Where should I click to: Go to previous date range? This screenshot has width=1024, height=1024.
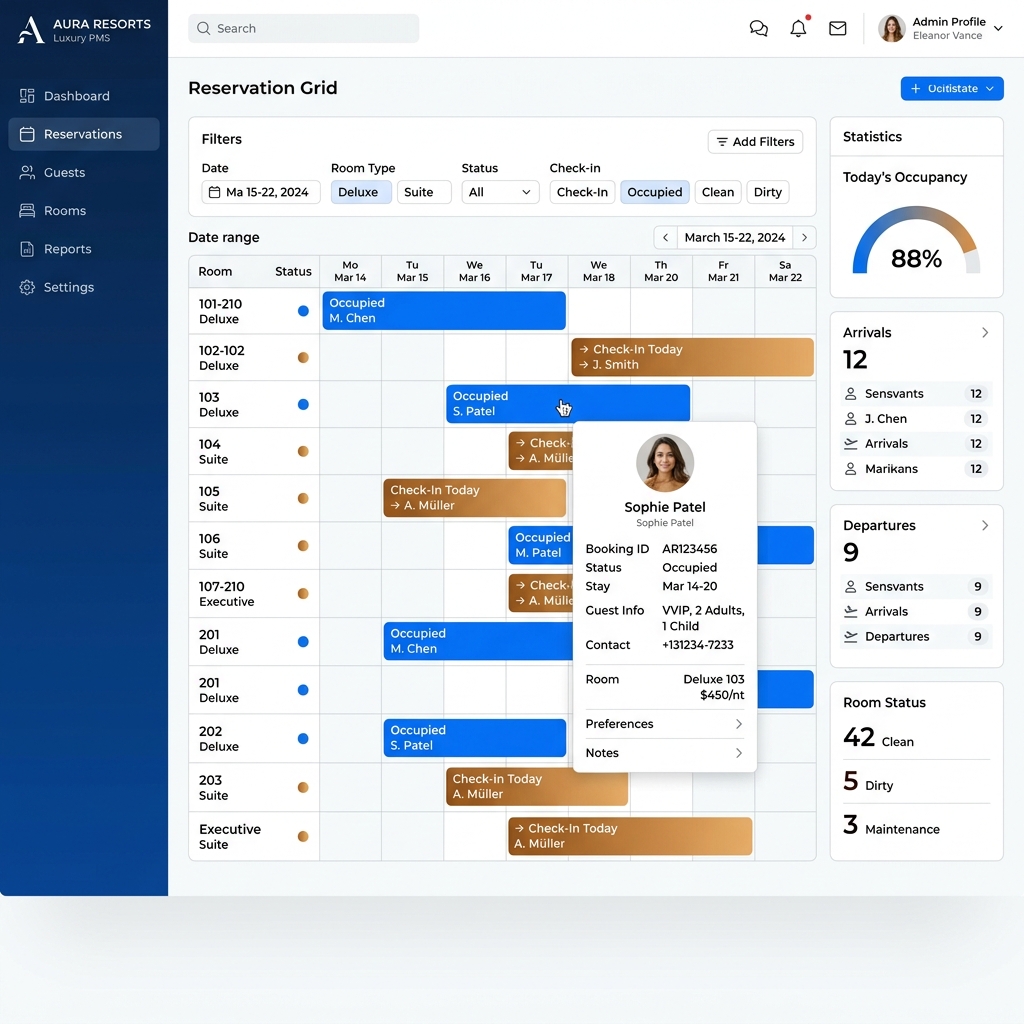pyautogui.click(x=665, y=238)
